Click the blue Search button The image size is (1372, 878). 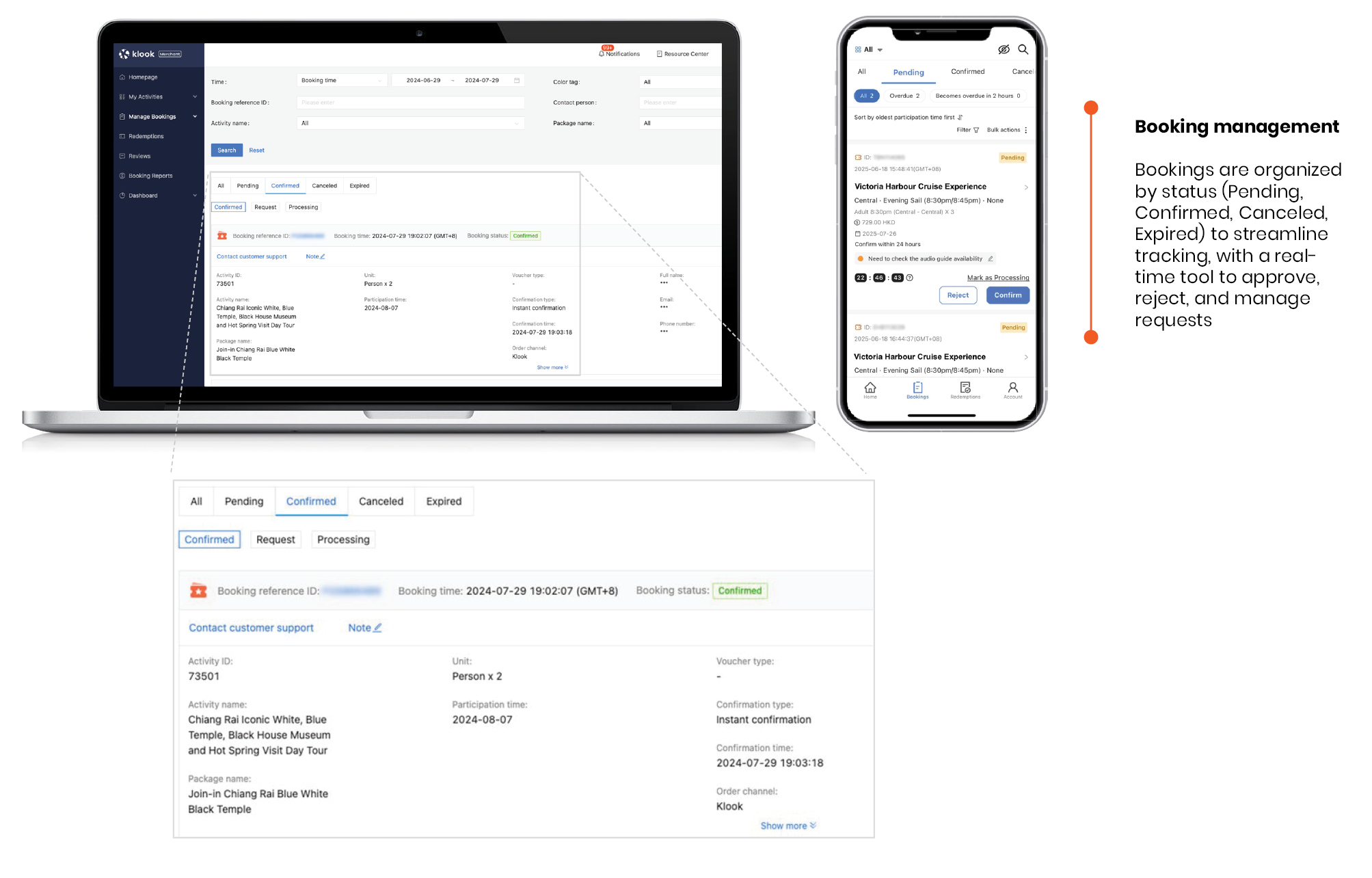click(226, 150)
